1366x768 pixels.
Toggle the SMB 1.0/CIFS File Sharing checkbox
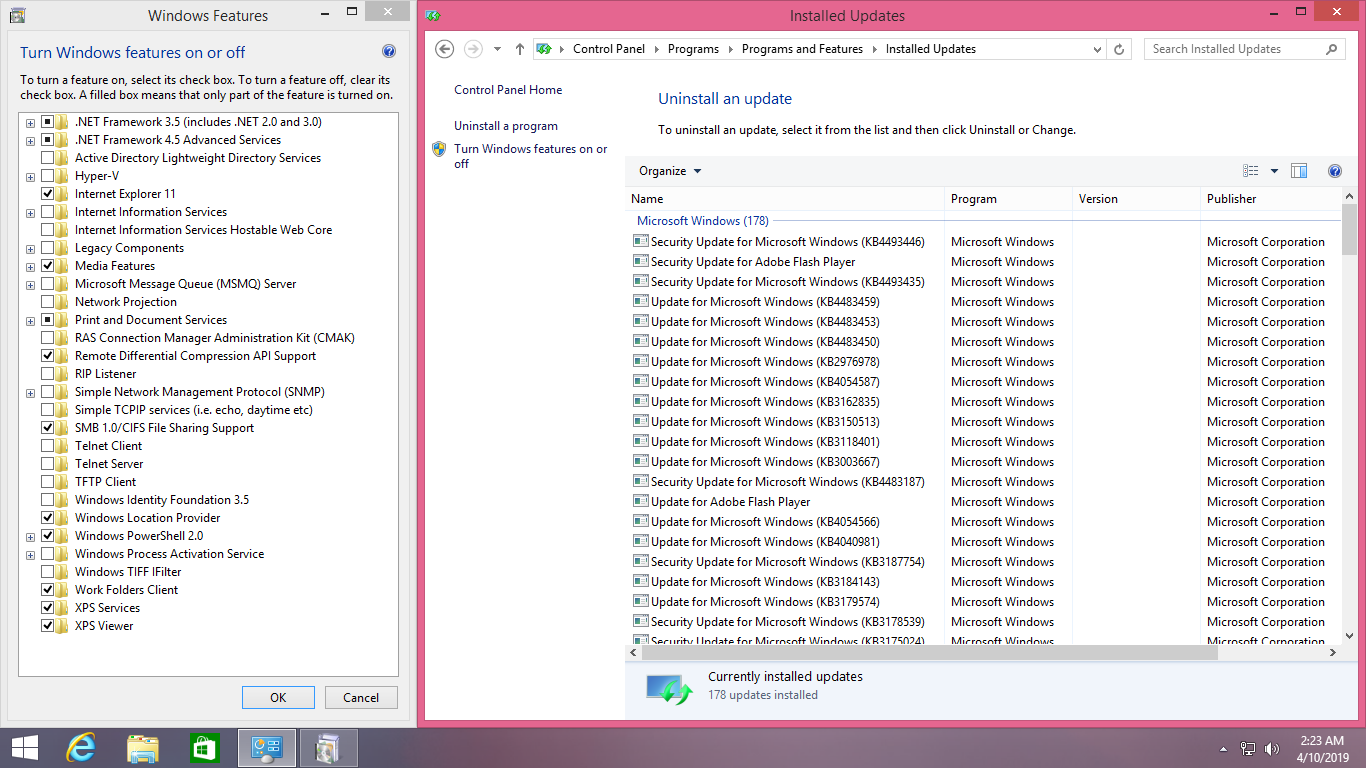click(x=48, y=428)
